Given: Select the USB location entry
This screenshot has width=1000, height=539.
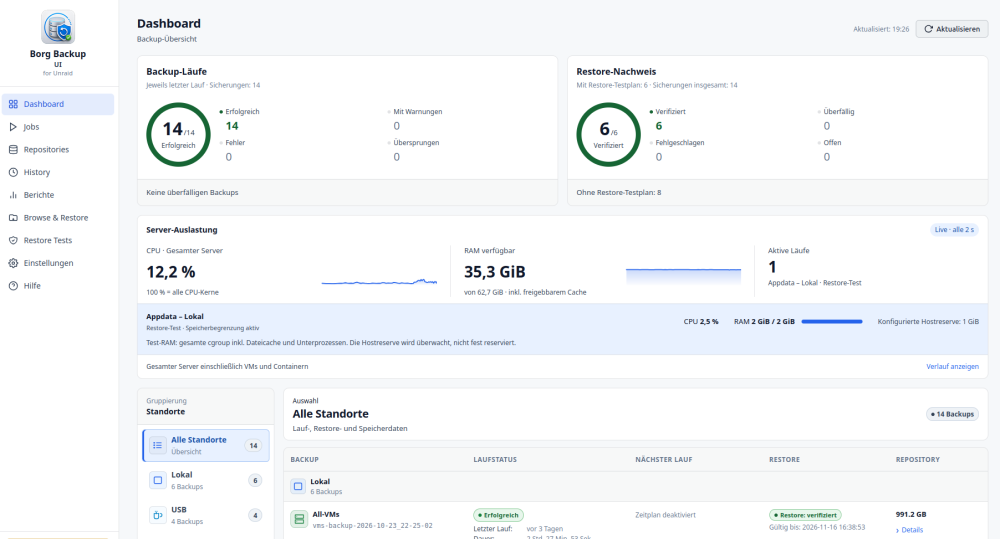Looking at the screenshot, I should point(206,515).
